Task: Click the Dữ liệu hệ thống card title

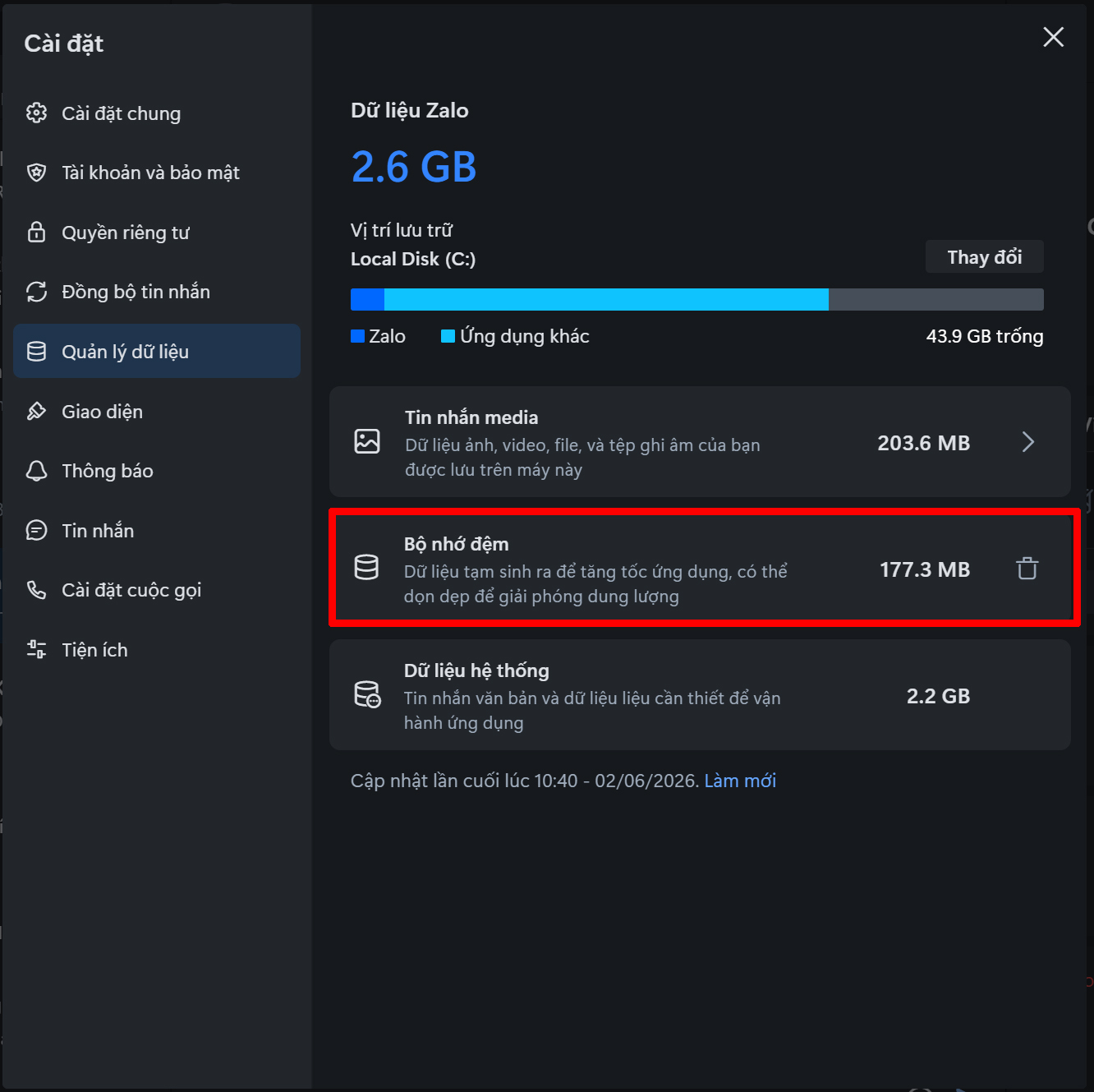Action: (x=476, y=670)
